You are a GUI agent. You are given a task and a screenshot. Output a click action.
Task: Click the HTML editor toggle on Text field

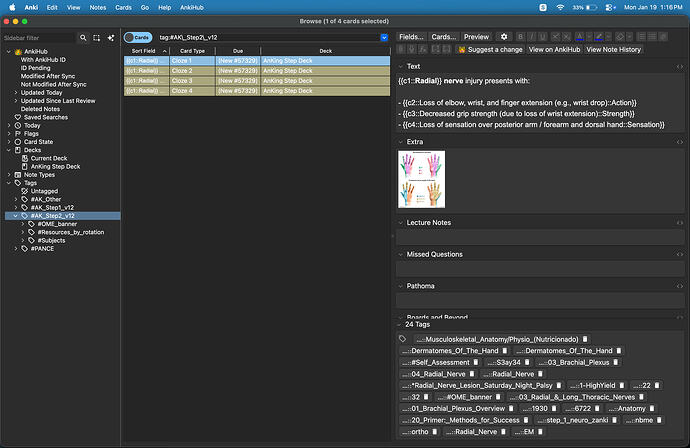(680, 66)
